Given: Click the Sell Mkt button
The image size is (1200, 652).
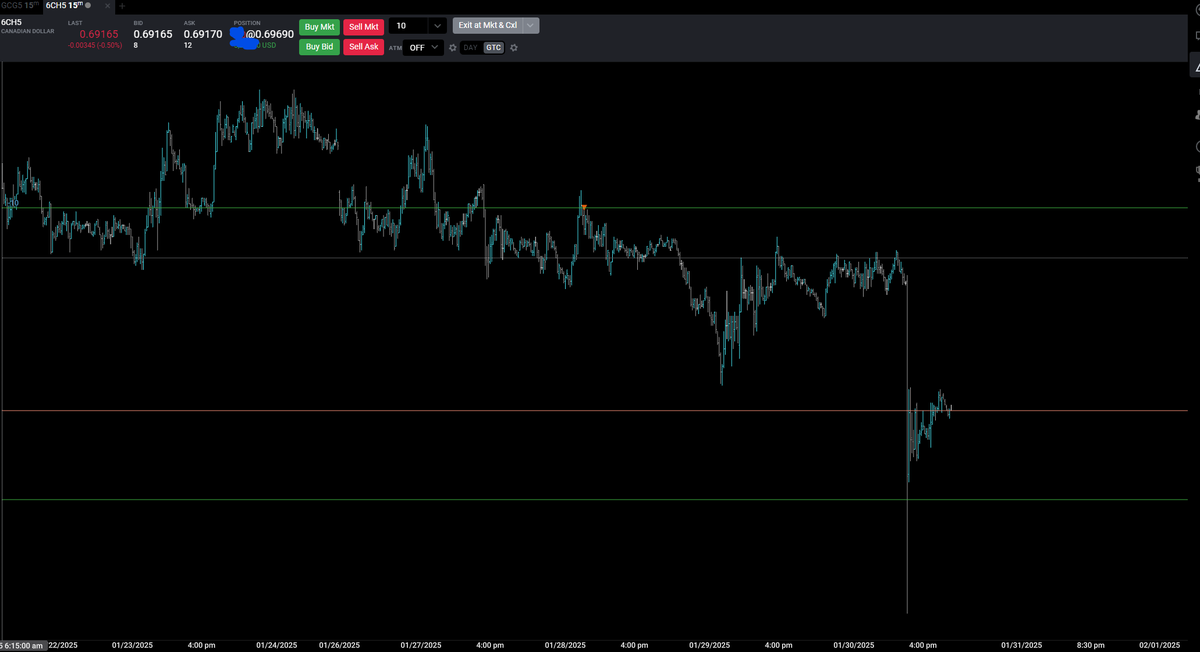Looking at the screenshot, I should pyautogui.click(x=363, y=26).
